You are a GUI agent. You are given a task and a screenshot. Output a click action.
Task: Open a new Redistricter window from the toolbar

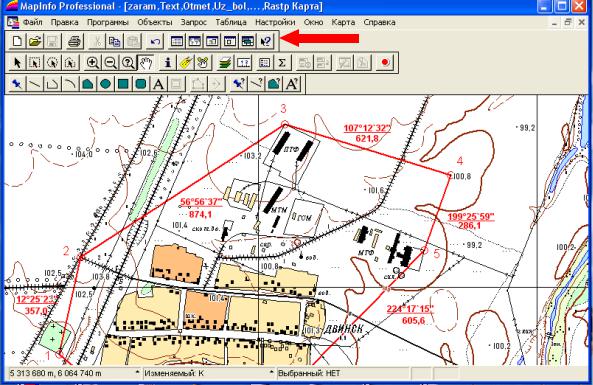point(248,41)
